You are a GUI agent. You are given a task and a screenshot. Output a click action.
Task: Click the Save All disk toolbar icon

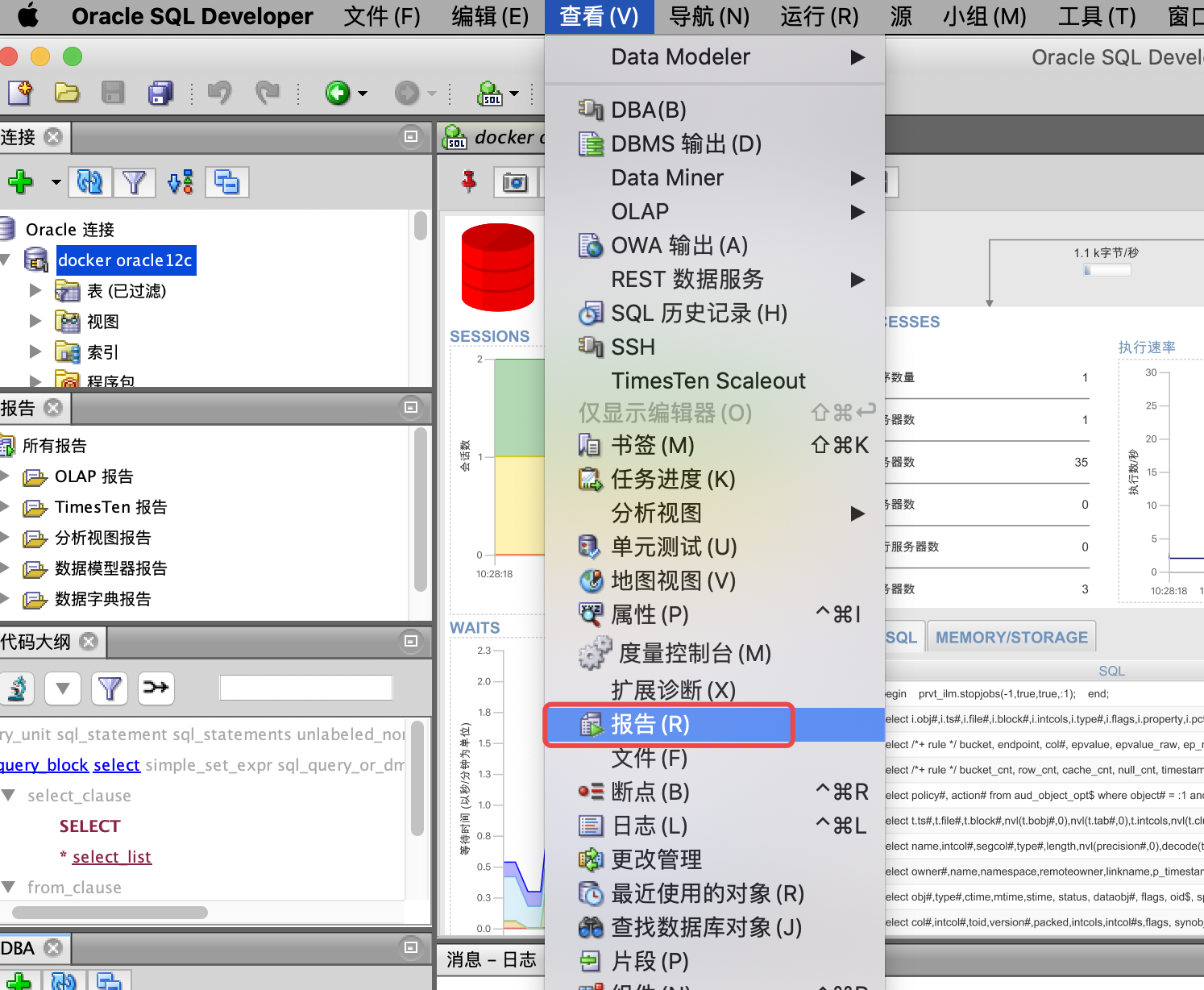click(x=160, y=93)
